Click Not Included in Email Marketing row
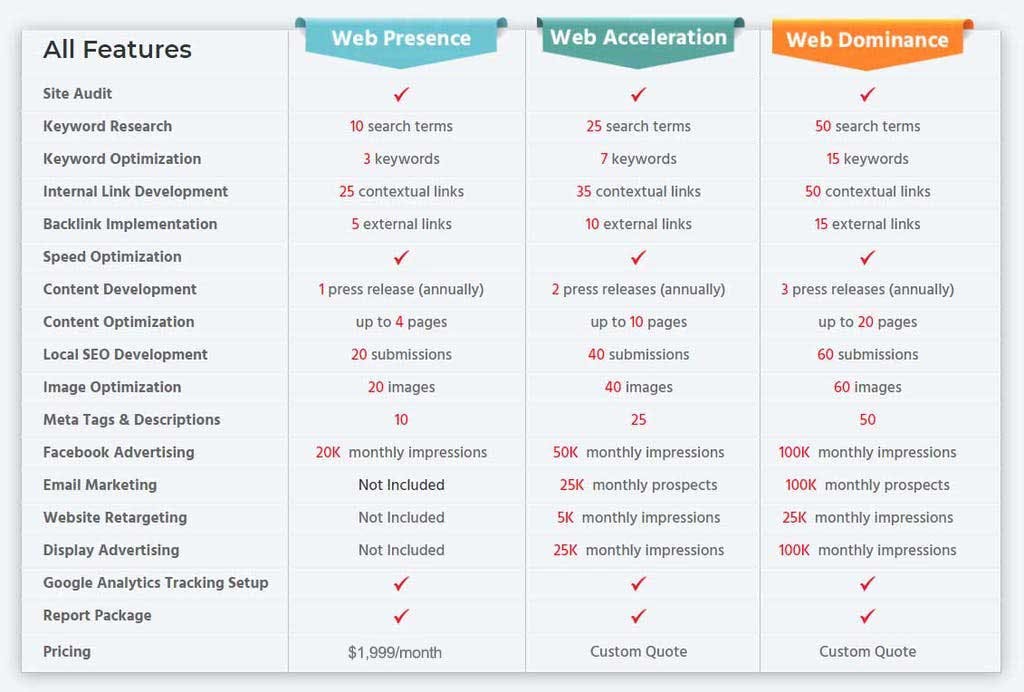This screenshot has height=692, width=1024. tap(401, 484)
